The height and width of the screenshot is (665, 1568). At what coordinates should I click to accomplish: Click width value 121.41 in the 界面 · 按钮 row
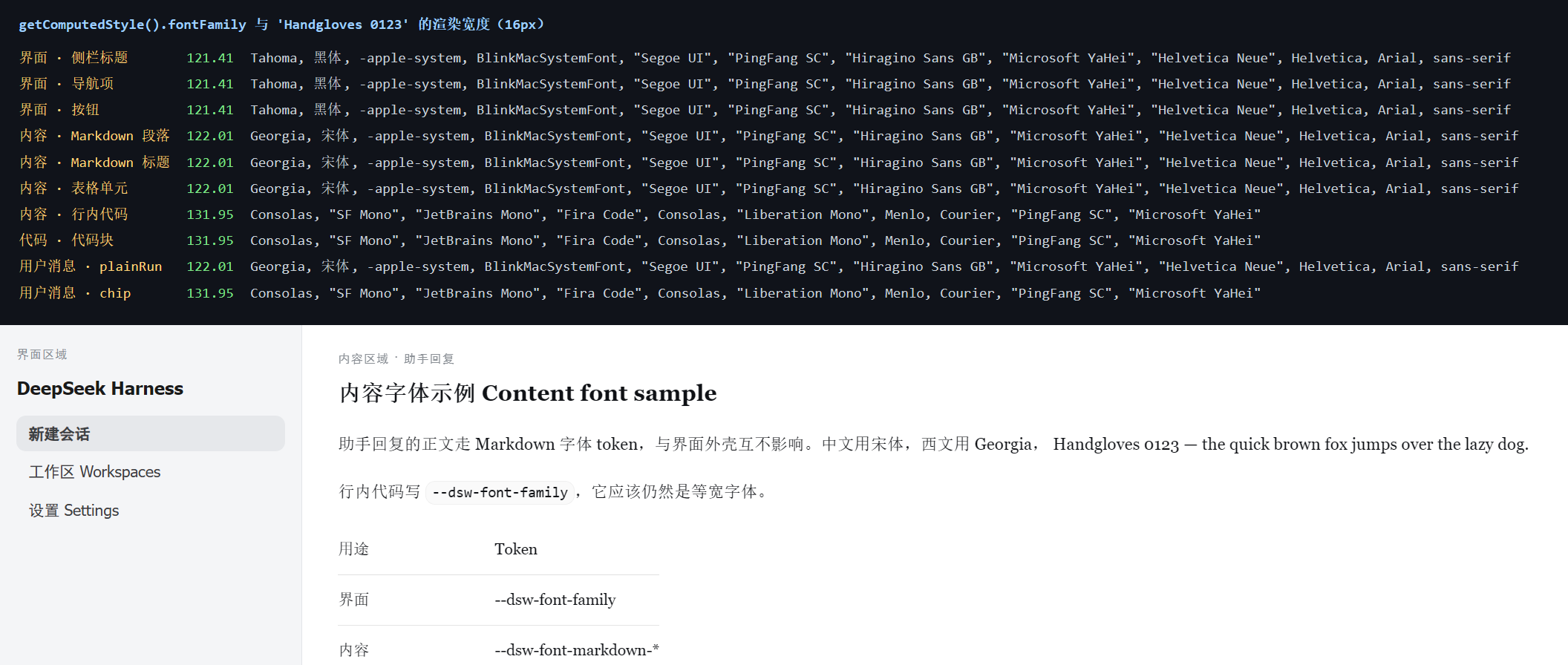point(210,110)
